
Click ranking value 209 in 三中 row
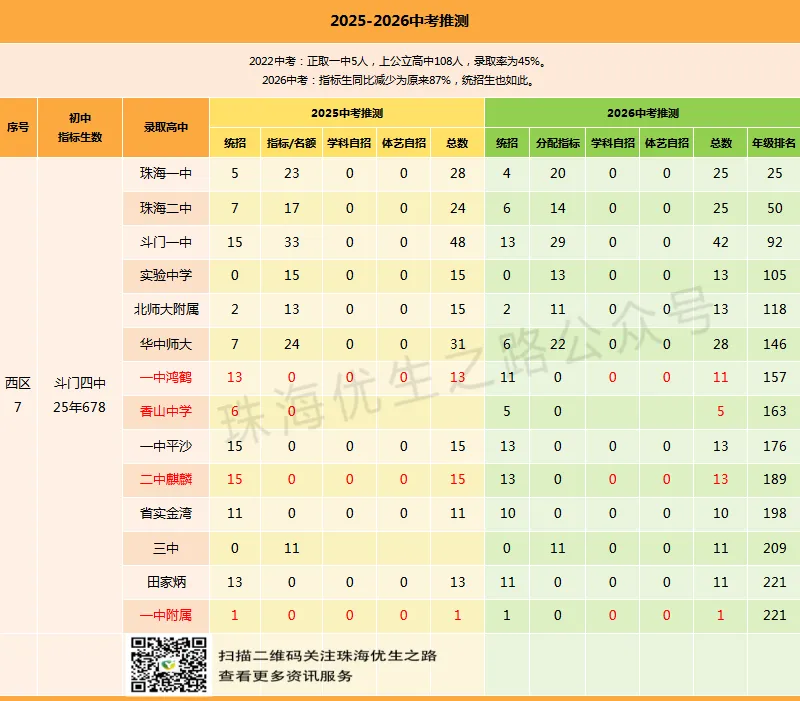774,548
